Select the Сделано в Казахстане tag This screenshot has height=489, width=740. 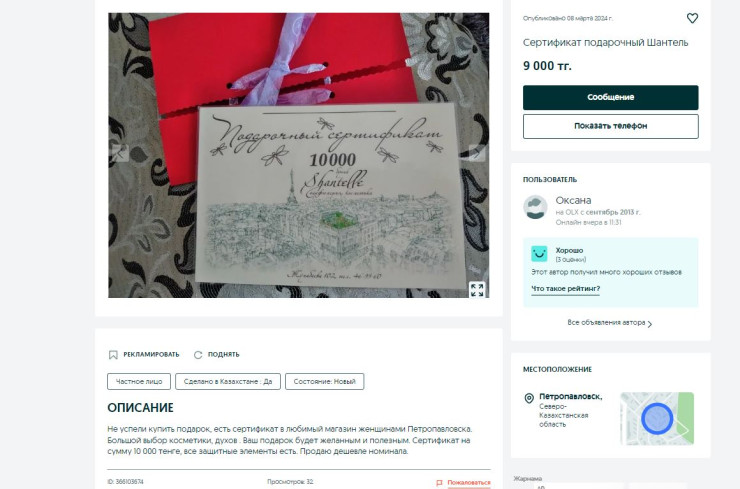pyautogui.click(x=228, y=381)
